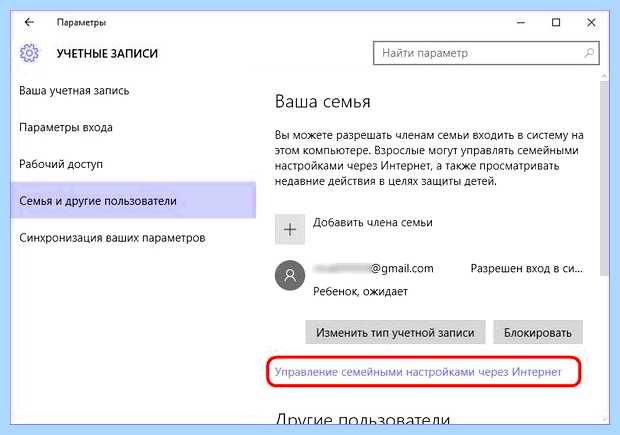Click the Ваша семья heading
The height and width of the screenshot is (435, 620).
tap(323, 102)
